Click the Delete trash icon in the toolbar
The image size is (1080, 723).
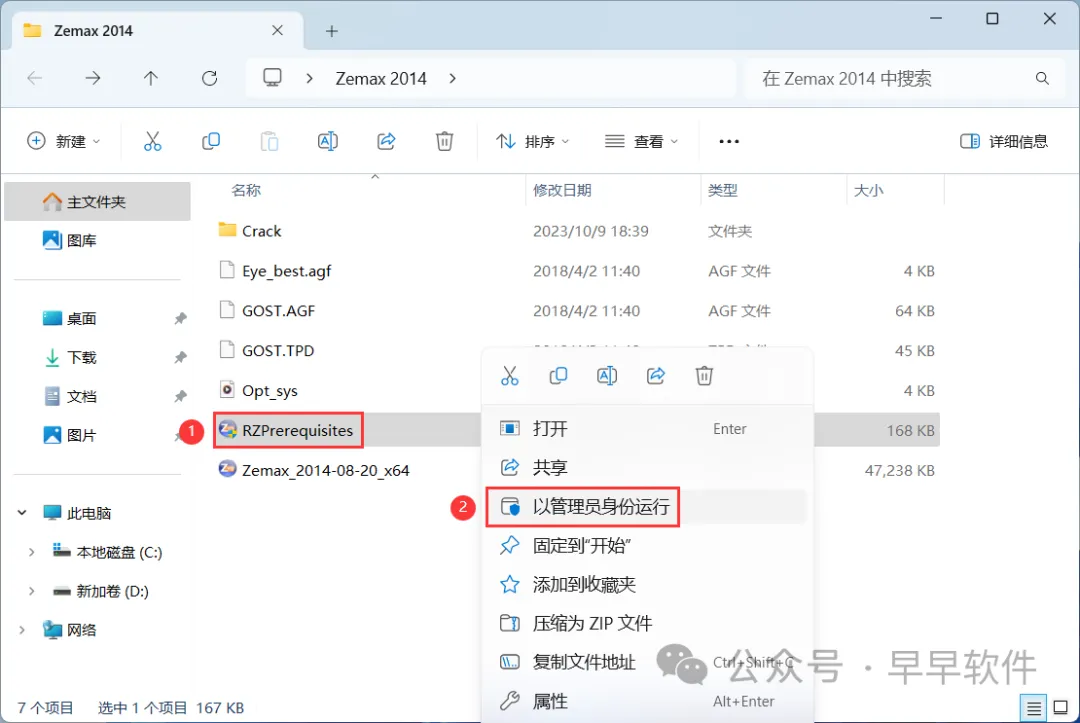point(444,141)
